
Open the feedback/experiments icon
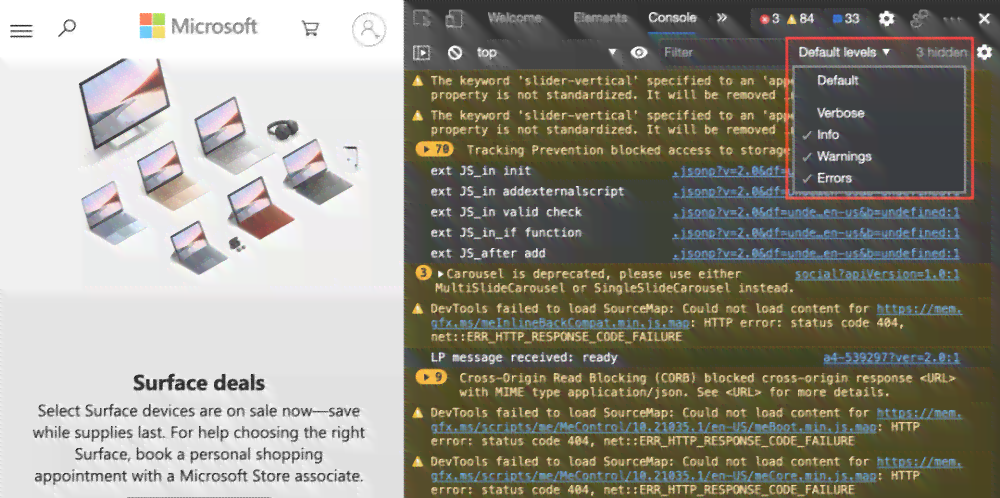(x=919, y=18)
